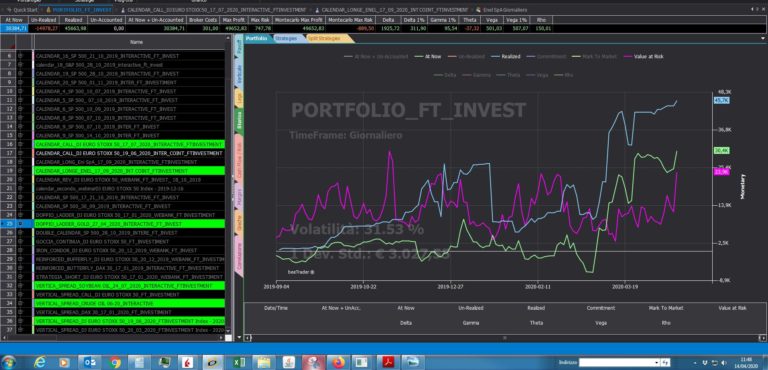
Task: Click the strategy icon in row 36
Action: (21, 321)
